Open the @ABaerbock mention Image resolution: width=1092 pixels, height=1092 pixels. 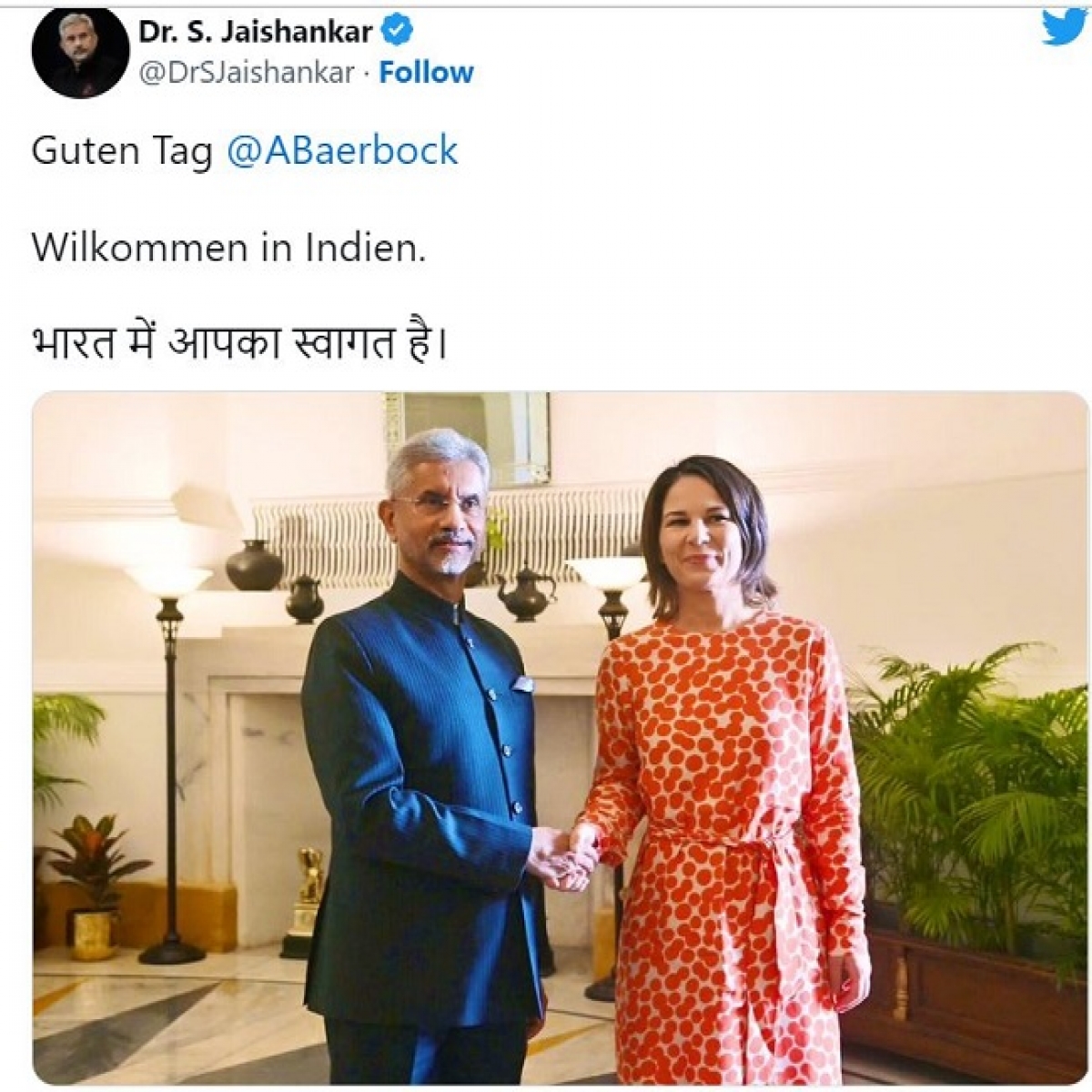(x=342, y=150)
